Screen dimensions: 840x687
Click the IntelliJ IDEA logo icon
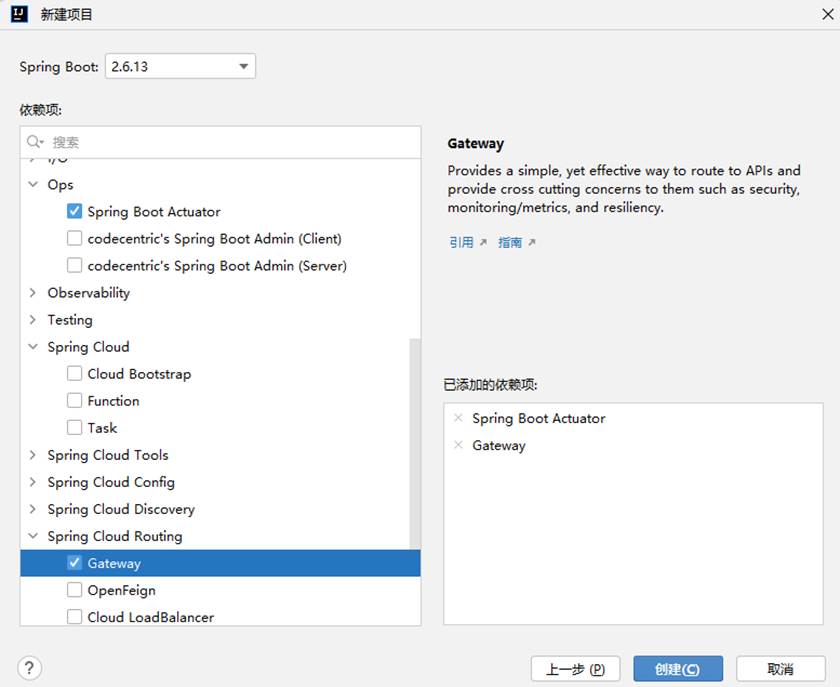pyautogui.click(x=19, y=14)
